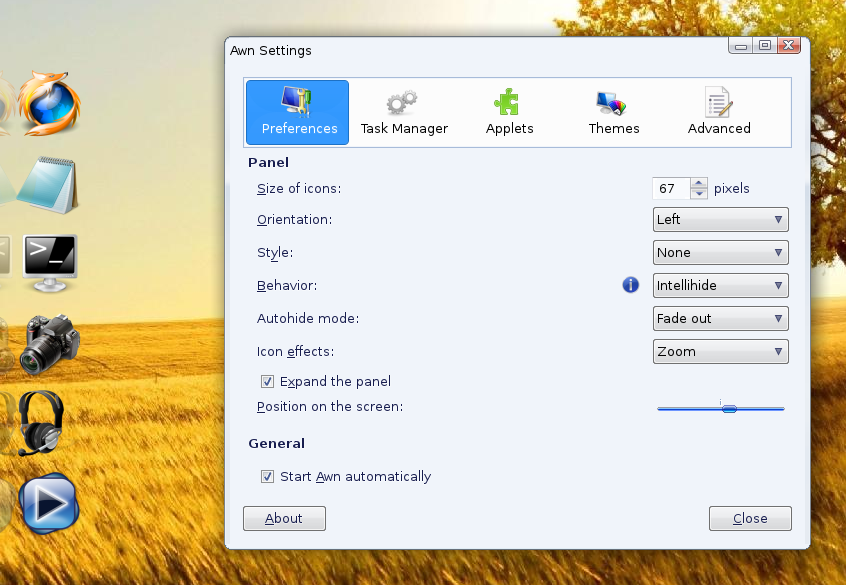
Task: Switch to the Themes tab
Action: tap(613, 112)
